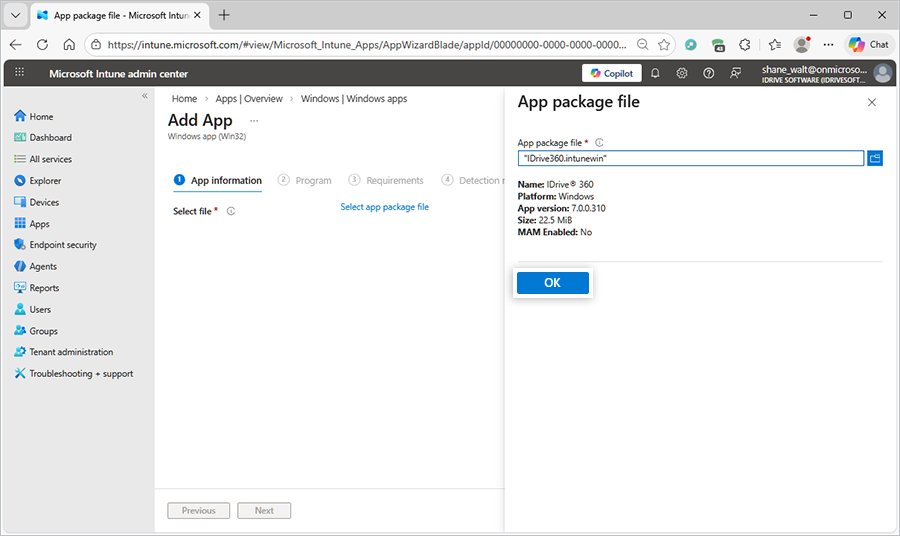Collapse the left navigation menu
This screenshot has height=536, width=900.
coord(144,96)
